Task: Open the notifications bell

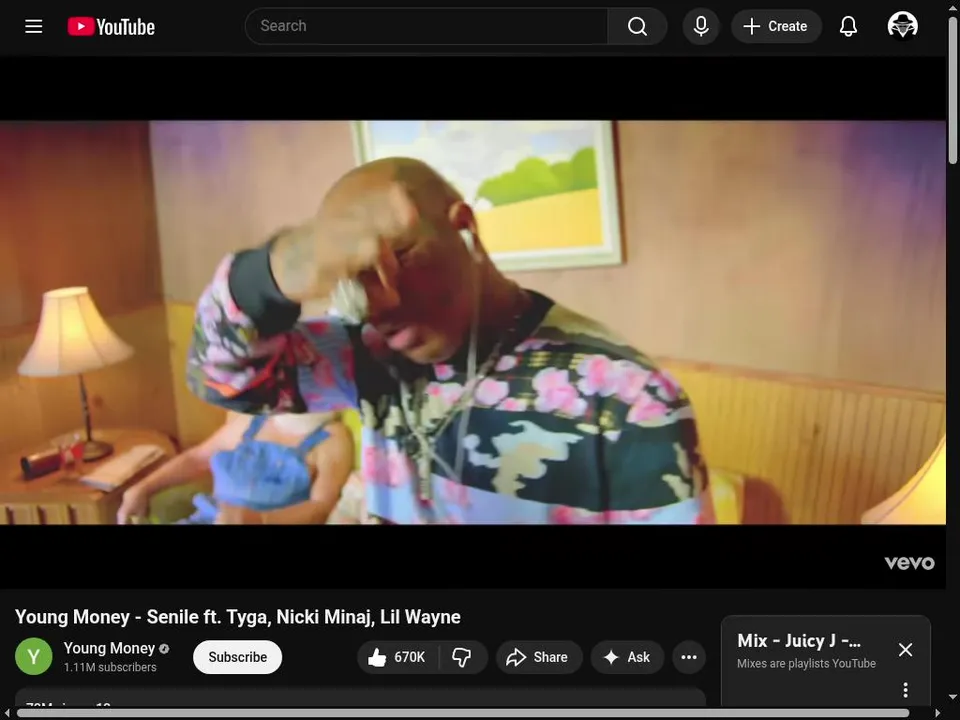Action: (x=848, y=26)
